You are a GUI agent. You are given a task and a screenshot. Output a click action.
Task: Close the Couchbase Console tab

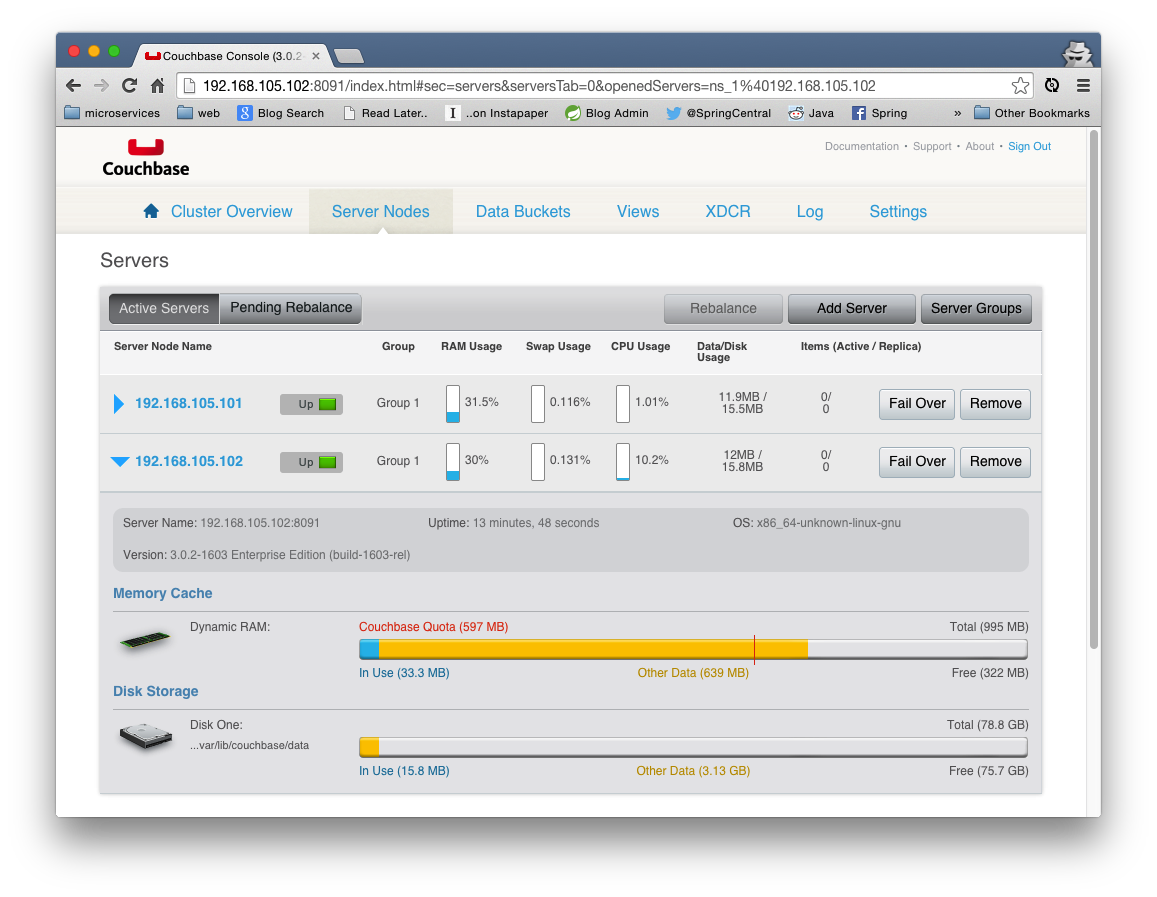(x=316, y=56)
